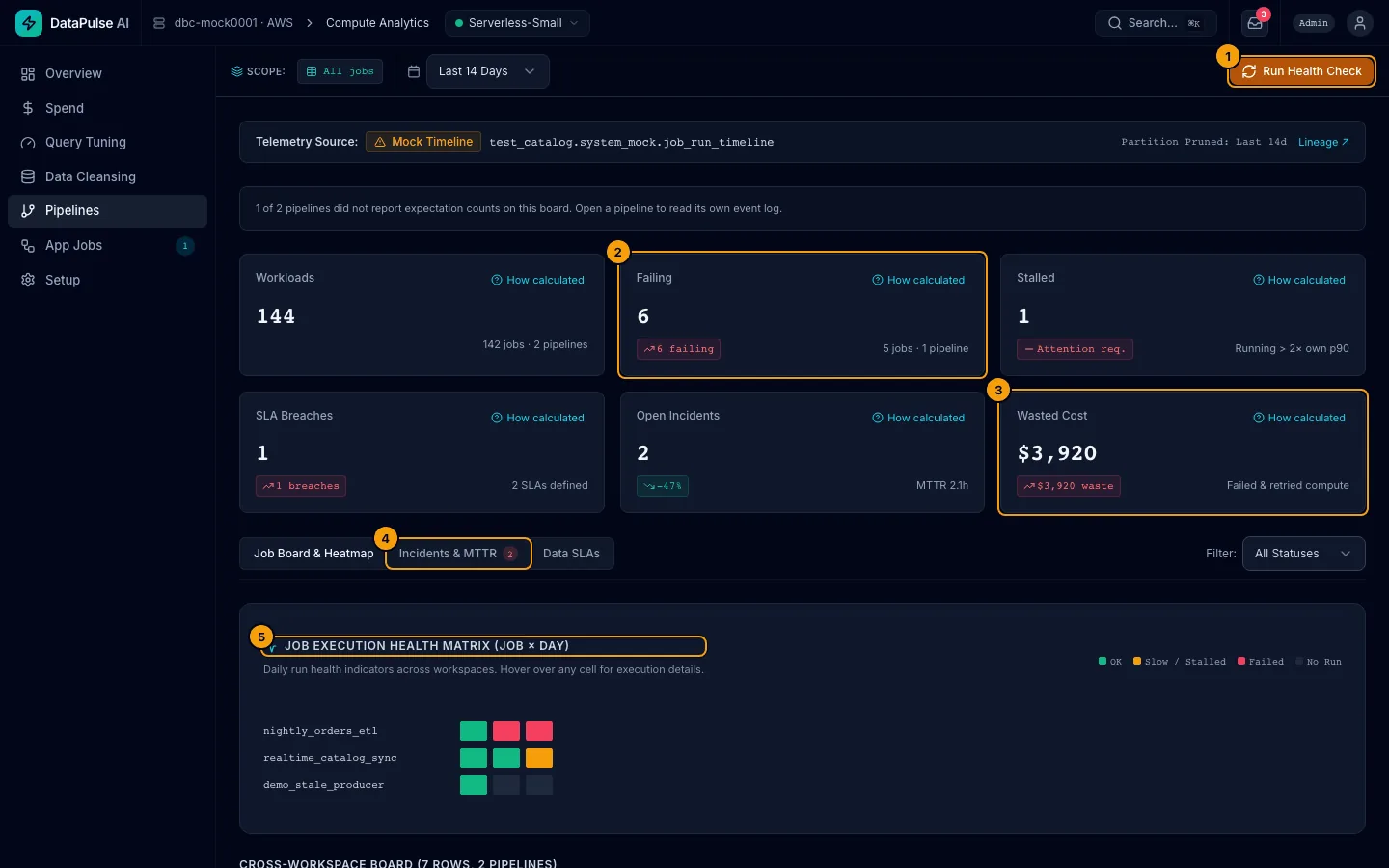Click the workspace server icon near dbc-mock0001
Image resolution: width=1389 pixels, height=868 pixels.
tap(159, 23)
